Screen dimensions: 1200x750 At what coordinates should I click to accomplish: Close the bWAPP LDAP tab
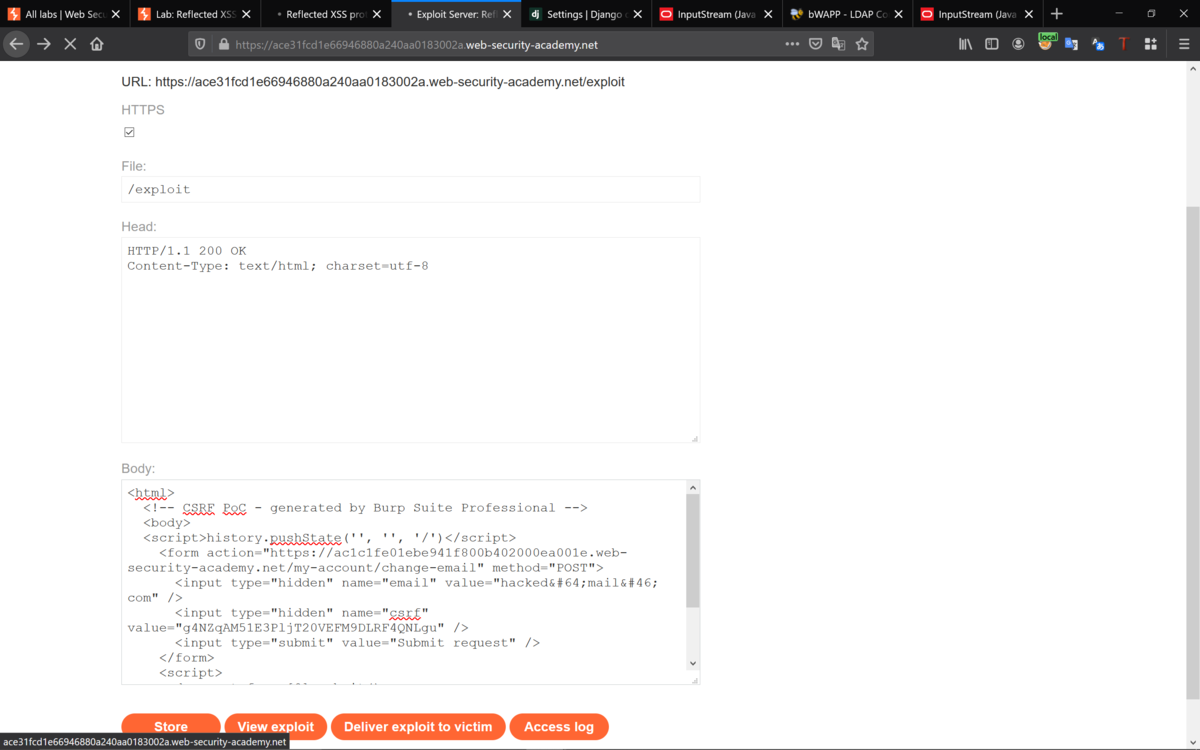tap(898, 14)
